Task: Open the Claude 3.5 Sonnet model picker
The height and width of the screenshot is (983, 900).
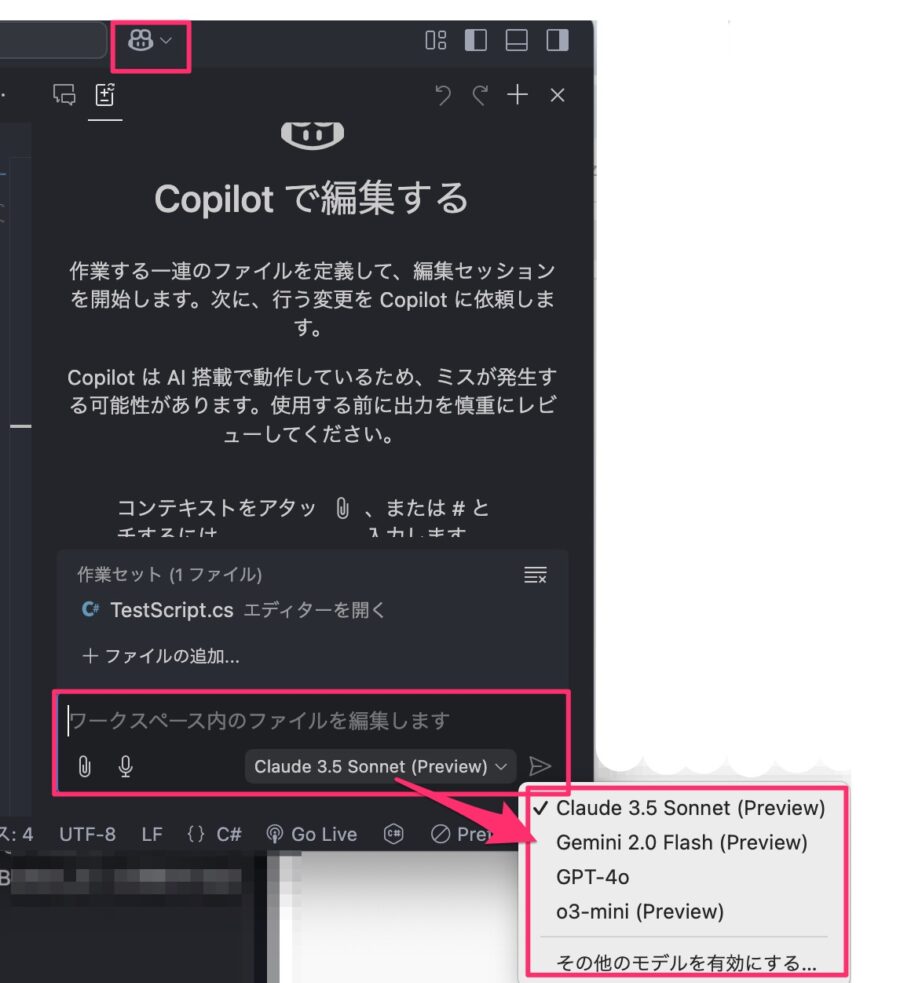Action: coord(380,766)
